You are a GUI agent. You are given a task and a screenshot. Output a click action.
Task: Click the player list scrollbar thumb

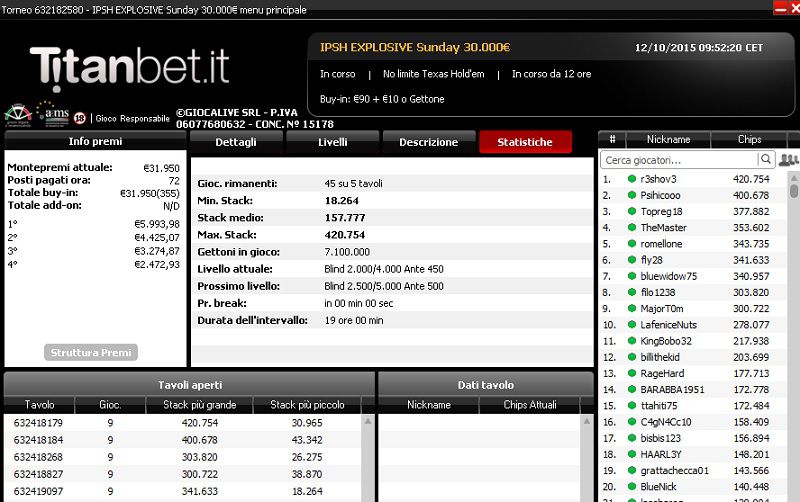(x=793, y=191)
